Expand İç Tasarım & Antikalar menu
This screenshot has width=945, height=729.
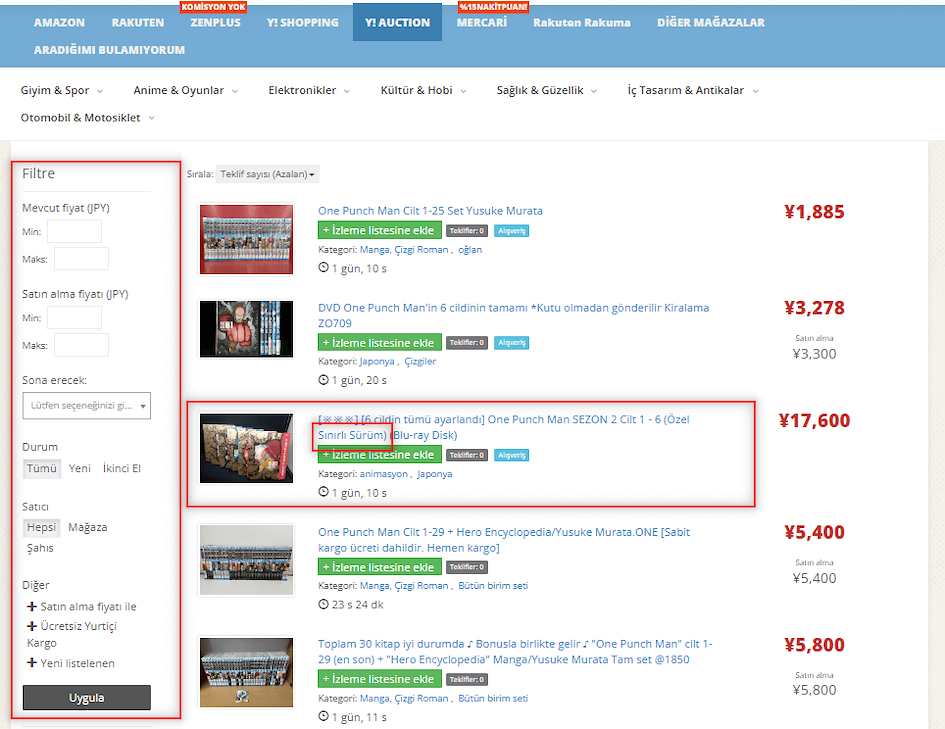tap(693, 90)
